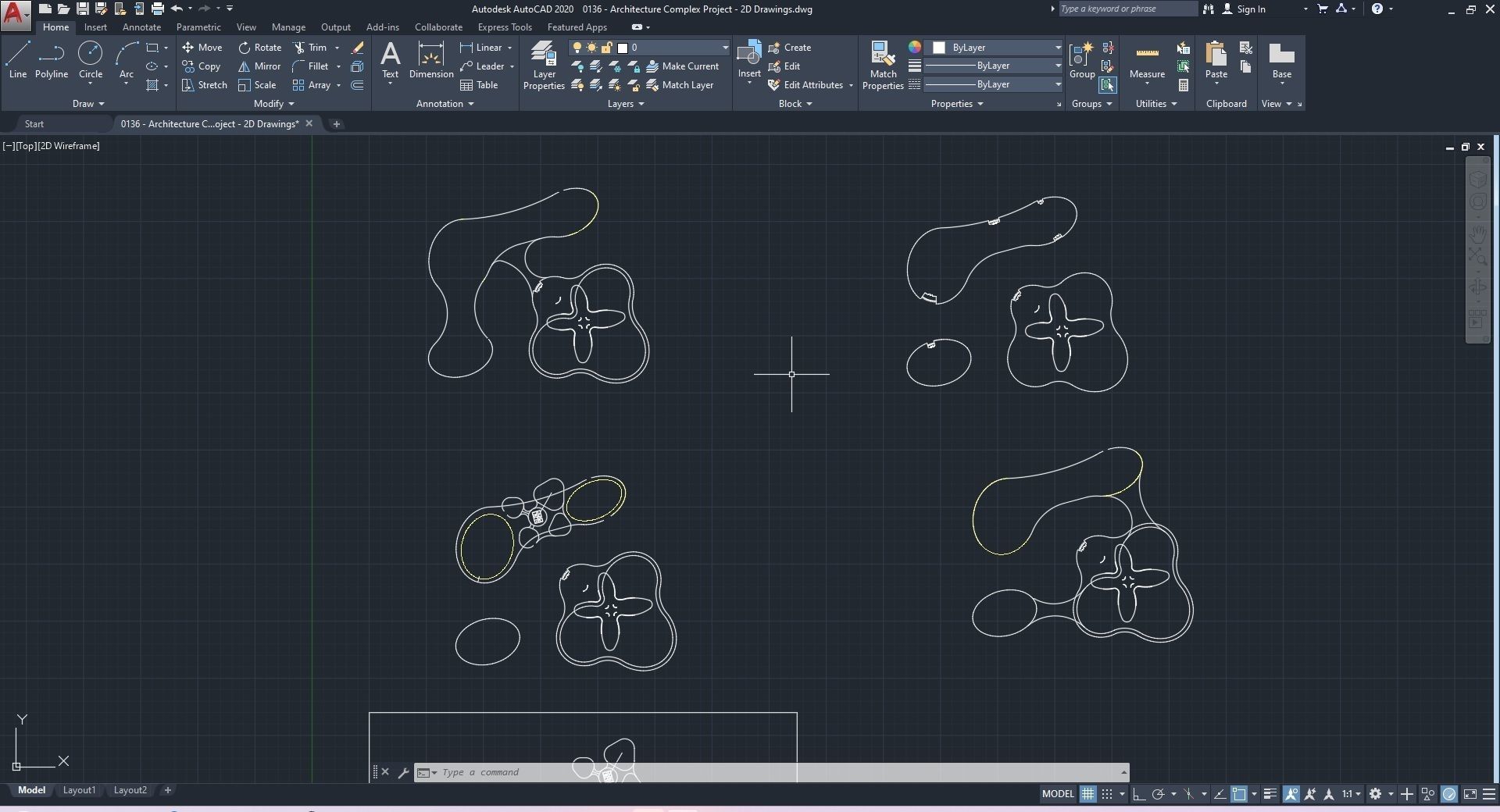This screenshot has width=1500, height=812.
Task: Add a new drawing tab
Action: [x=337, y=124]
